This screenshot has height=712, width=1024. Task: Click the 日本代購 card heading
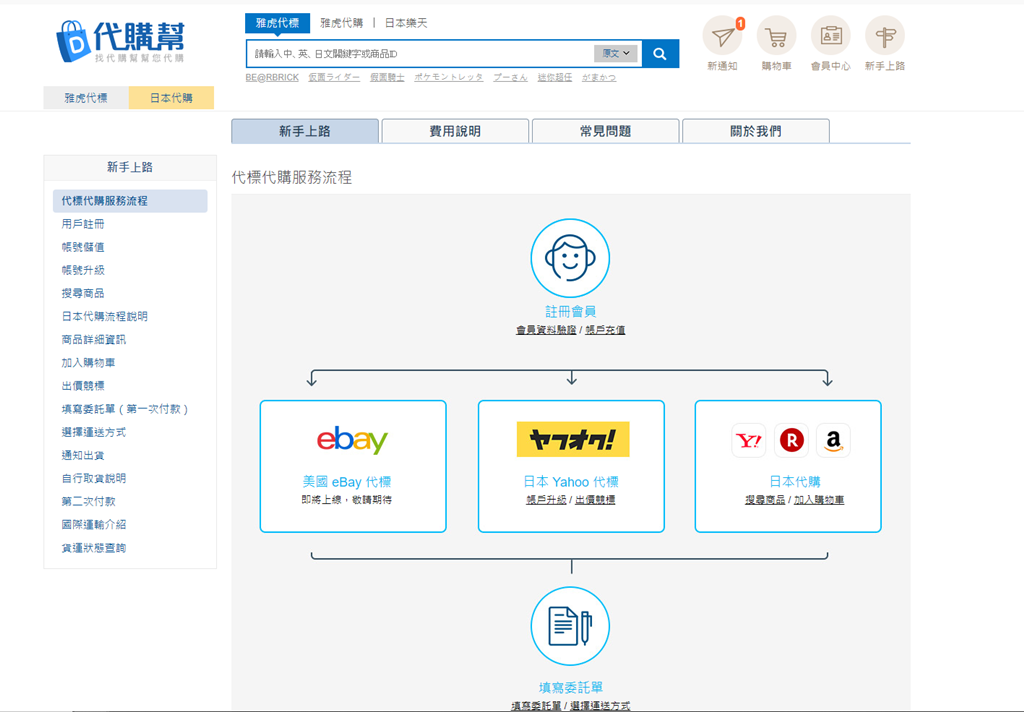point(795,482)
